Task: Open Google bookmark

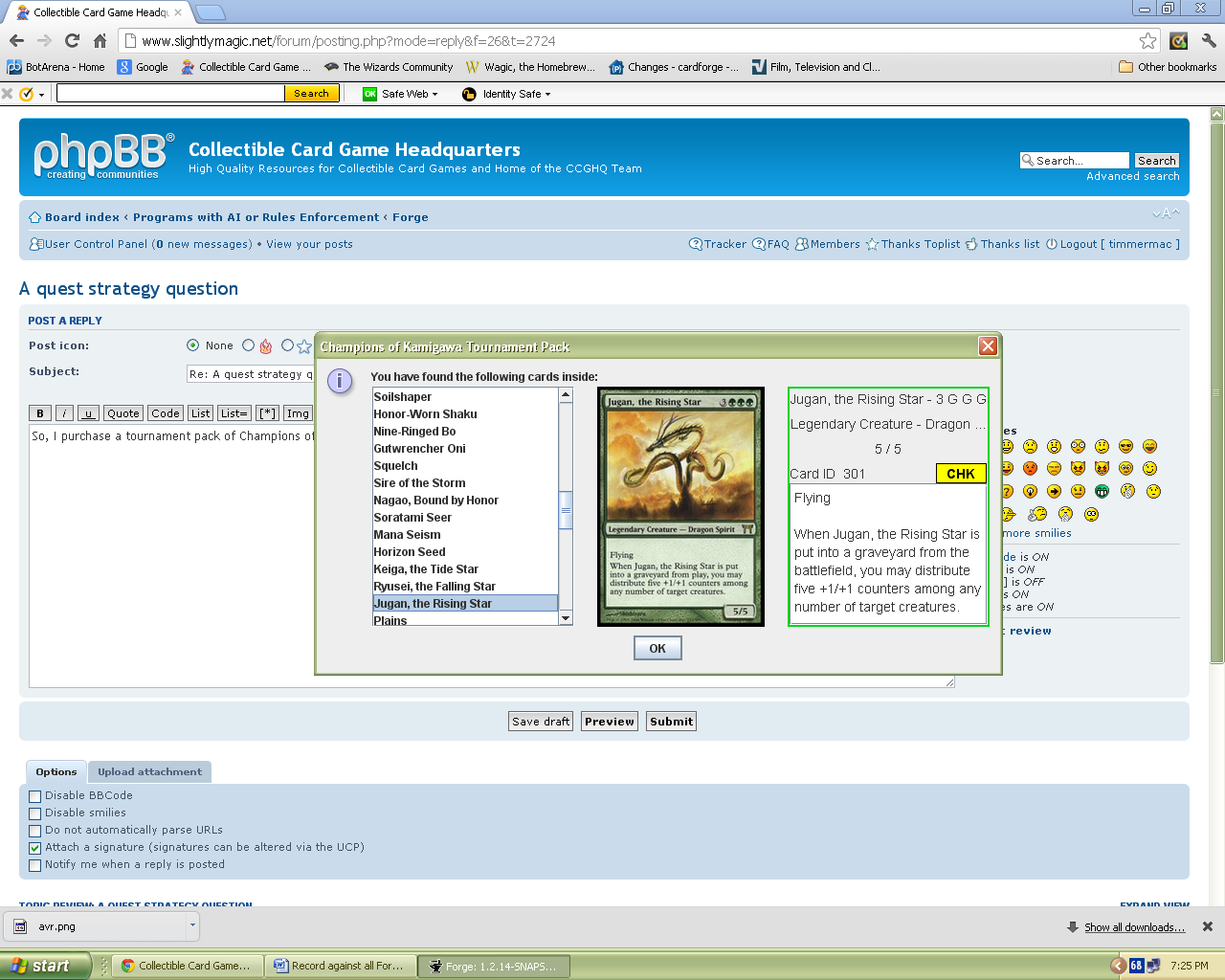Action: 143,67
